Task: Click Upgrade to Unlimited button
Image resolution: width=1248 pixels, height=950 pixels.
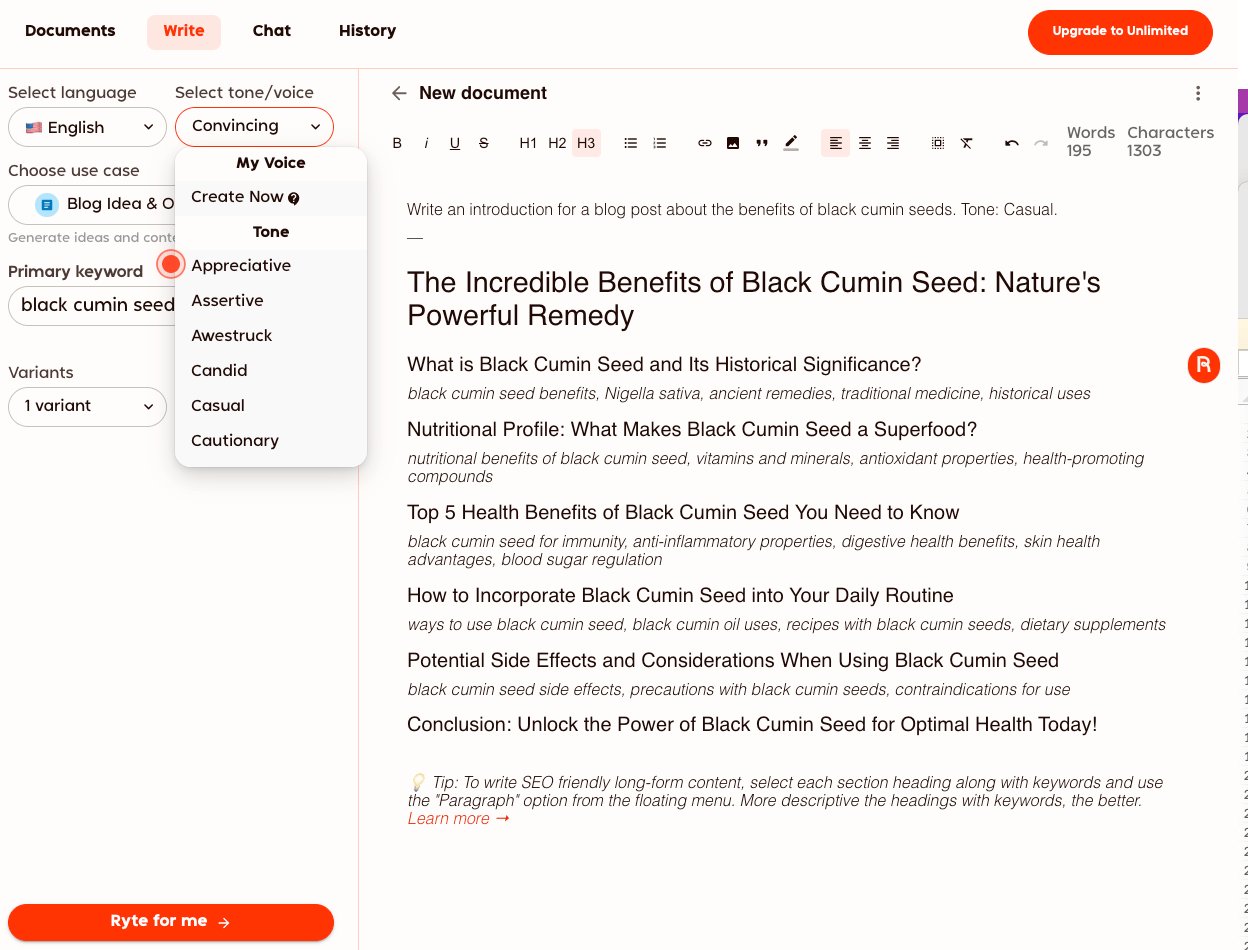Action: [x=1120, y=32]
